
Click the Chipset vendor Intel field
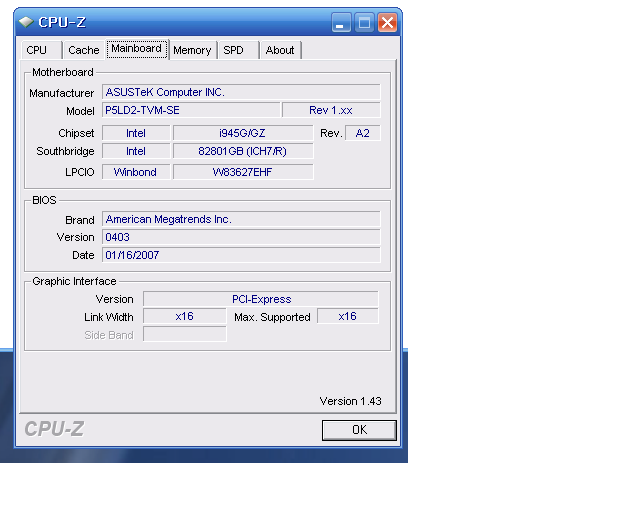pos(136,133)
